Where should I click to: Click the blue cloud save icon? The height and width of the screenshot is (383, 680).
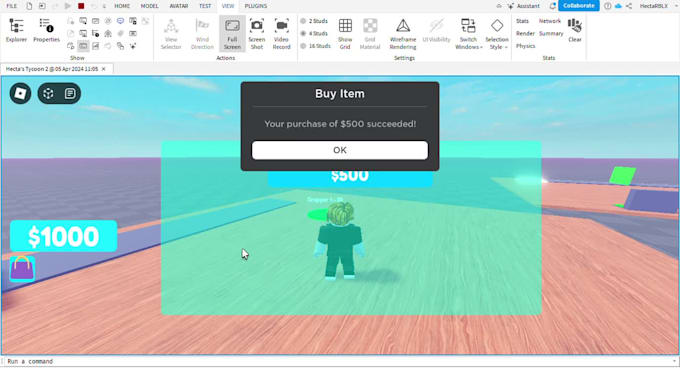coord(618,6)
